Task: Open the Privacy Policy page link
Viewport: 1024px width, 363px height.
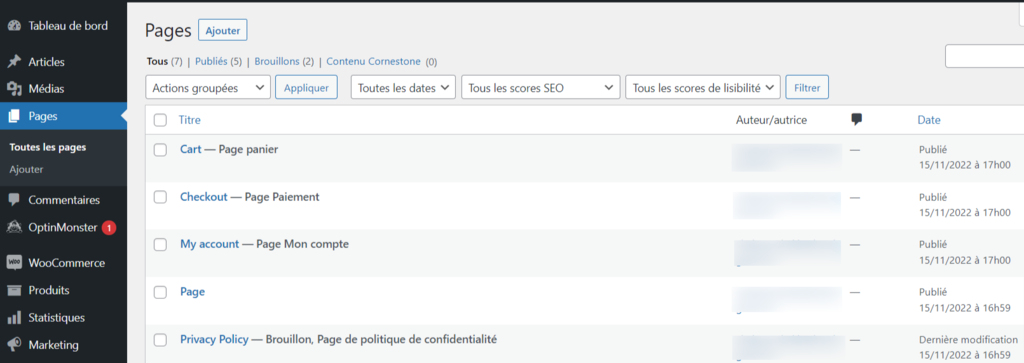Action: pyautogui.click(x=214, y=339)
